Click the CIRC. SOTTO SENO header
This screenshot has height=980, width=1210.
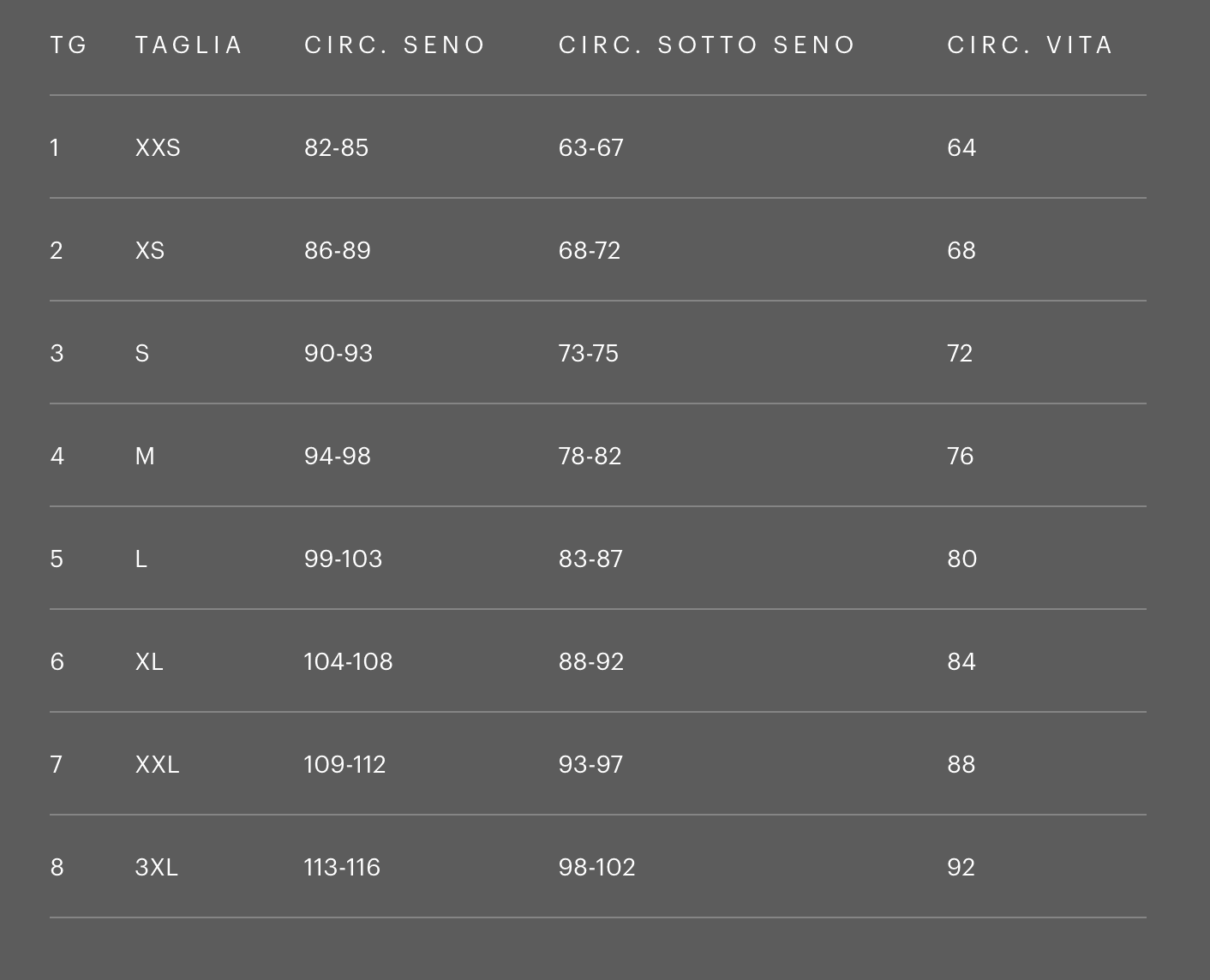pyautogui.click(x=707, y=45)
